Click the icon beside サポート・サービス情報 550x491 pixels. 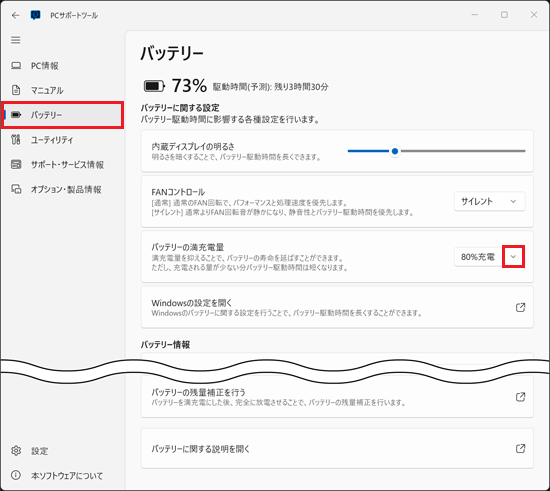point(16,164)
